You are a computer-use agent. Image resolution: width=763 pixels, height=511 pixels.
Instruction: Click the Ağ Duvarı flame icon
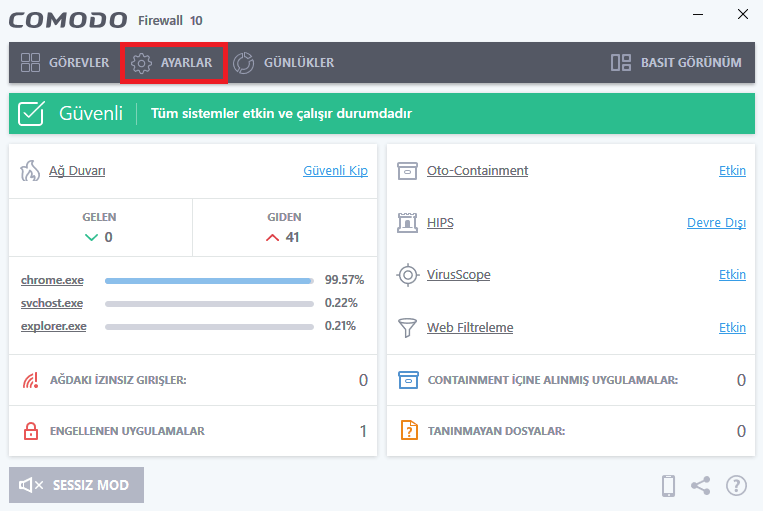(x=30, y=171)
